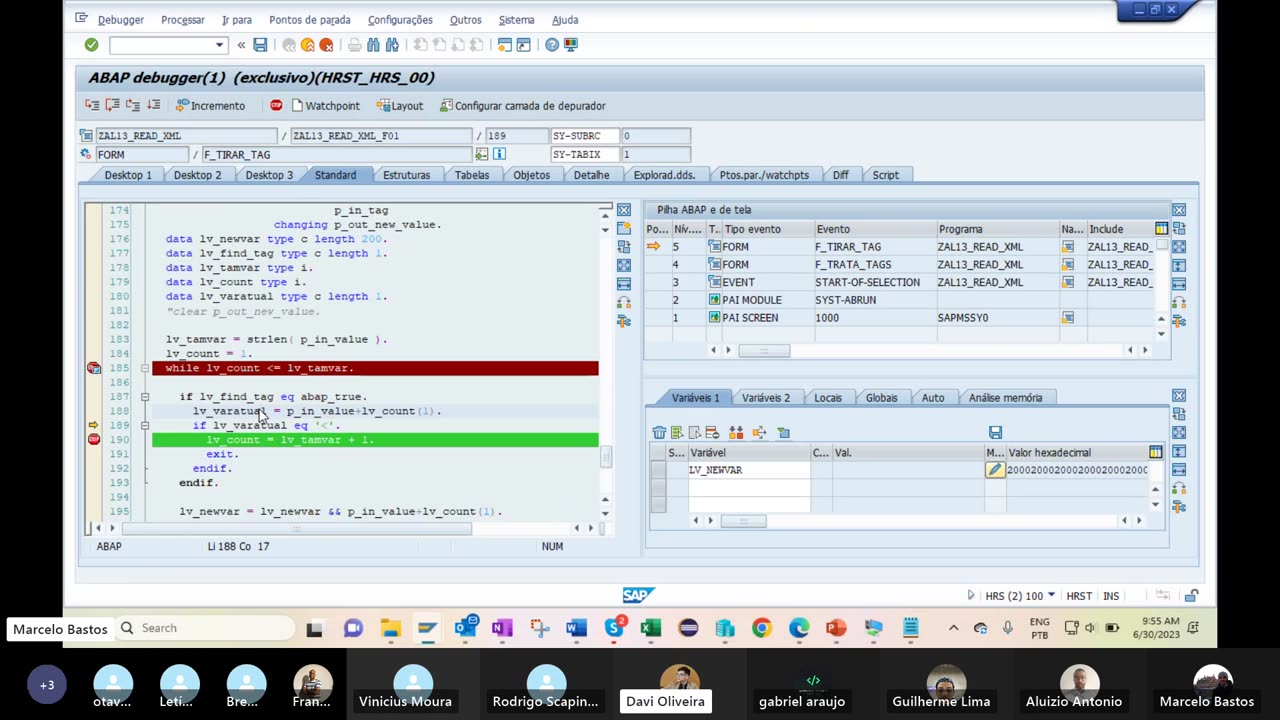This screenshot has height=720, width=1280.
Task: Open the Processar menu
Action: (x=183, y=20)
